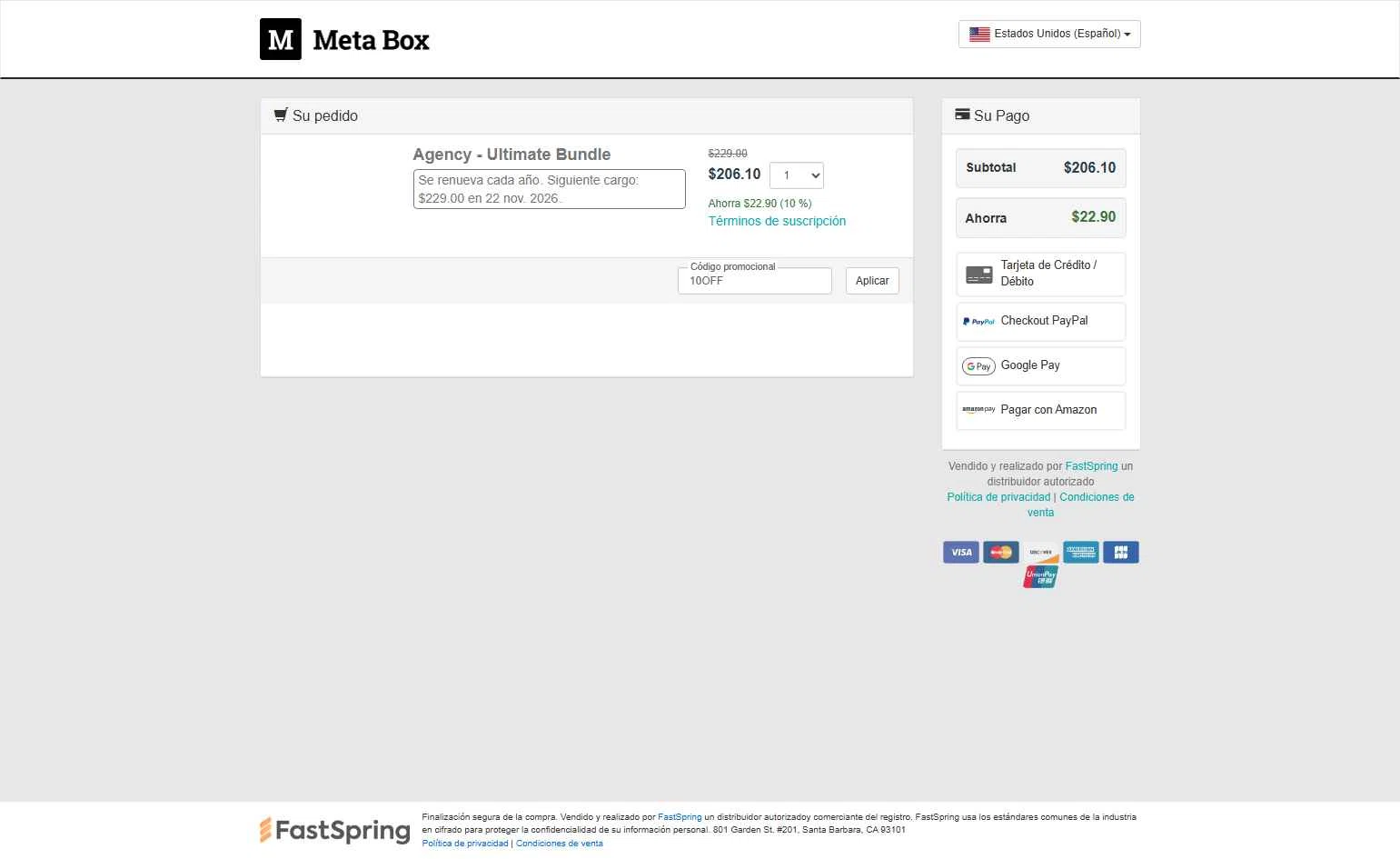Image resolution: width=1400 pixels, height=859 pixels.
Task: Click the Visa card icon
Action: tap(961, 552)
